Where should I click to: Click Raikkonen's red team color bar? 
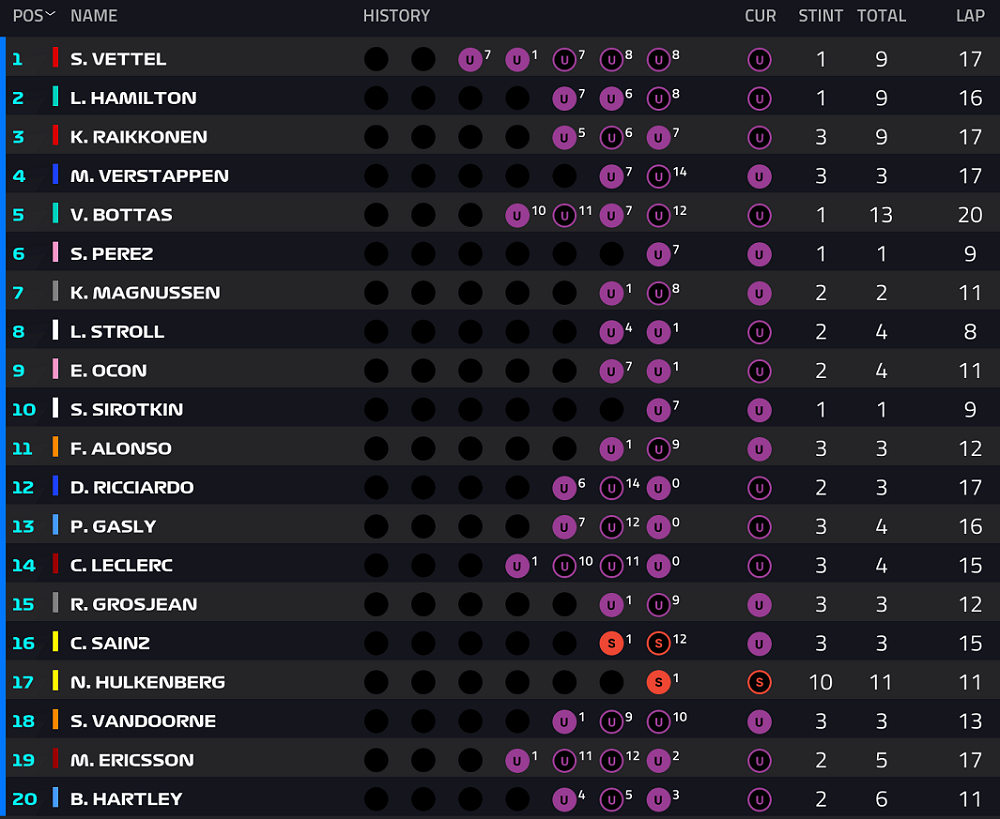click(x=55, y=136)
